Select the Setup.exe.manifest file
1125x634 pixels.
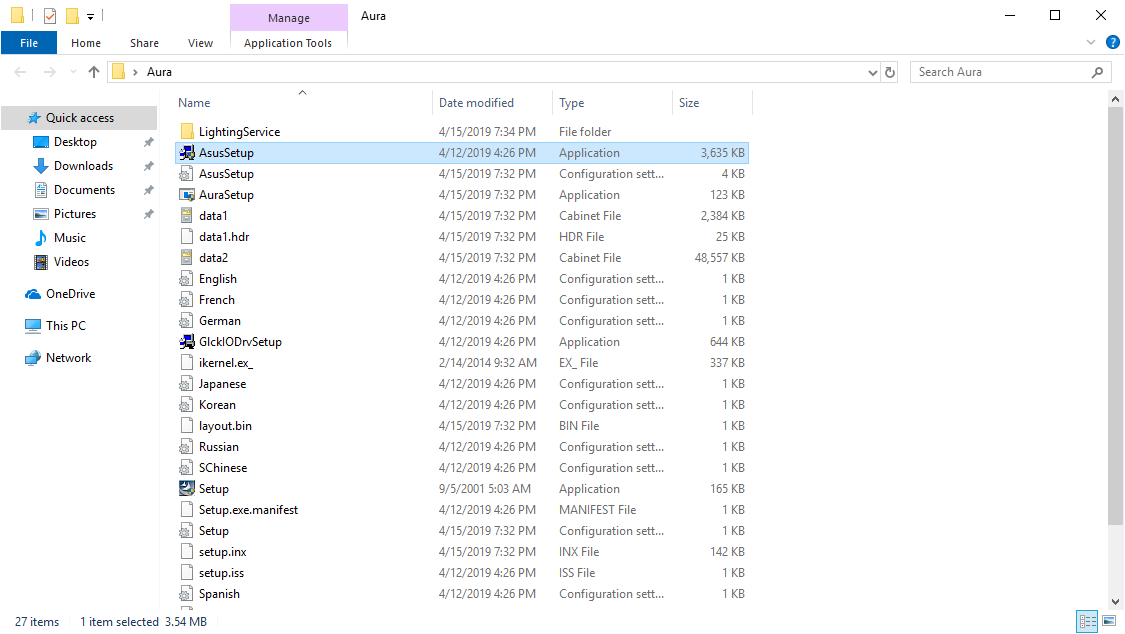[x=462, y=510]
